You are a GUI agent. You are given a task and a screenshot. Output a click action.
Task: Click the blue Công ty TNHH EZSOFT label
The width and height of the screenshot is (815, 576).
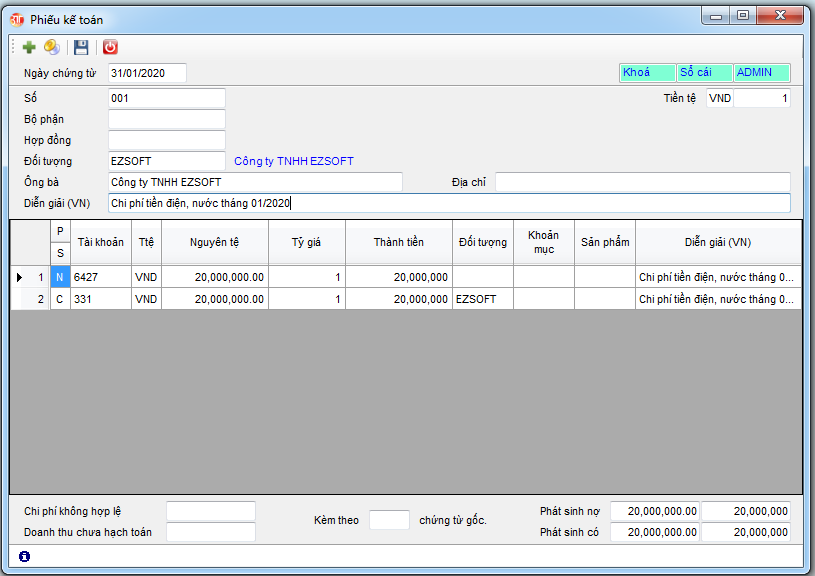tap(294, 161)
